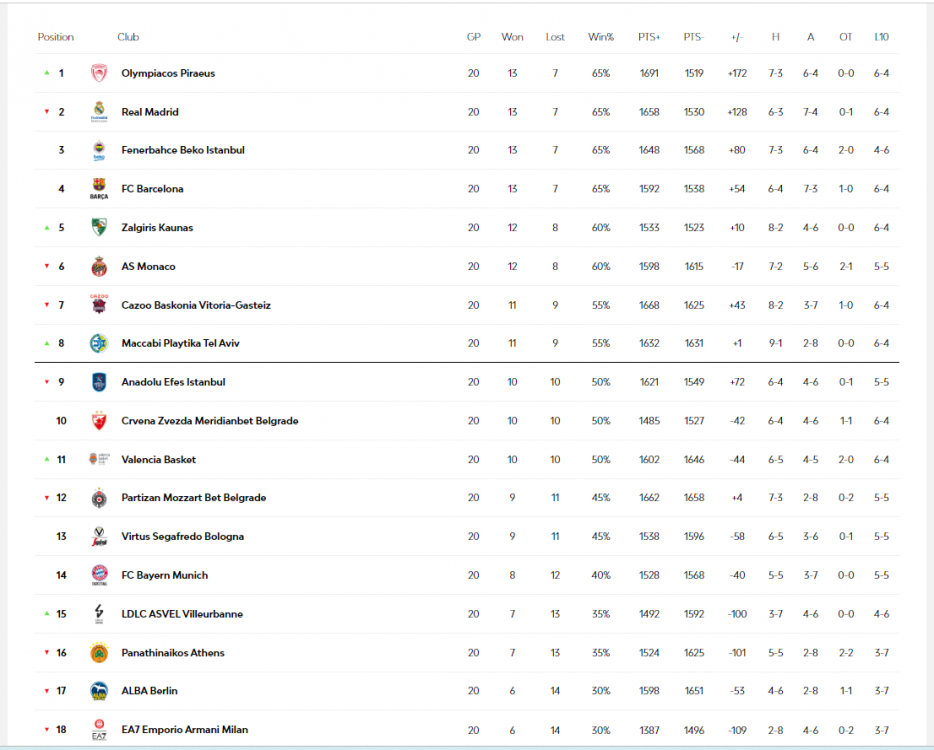Click the FC Bayern Munich crest
Viewport: 934px width, 750px height.
pos(99,575)
